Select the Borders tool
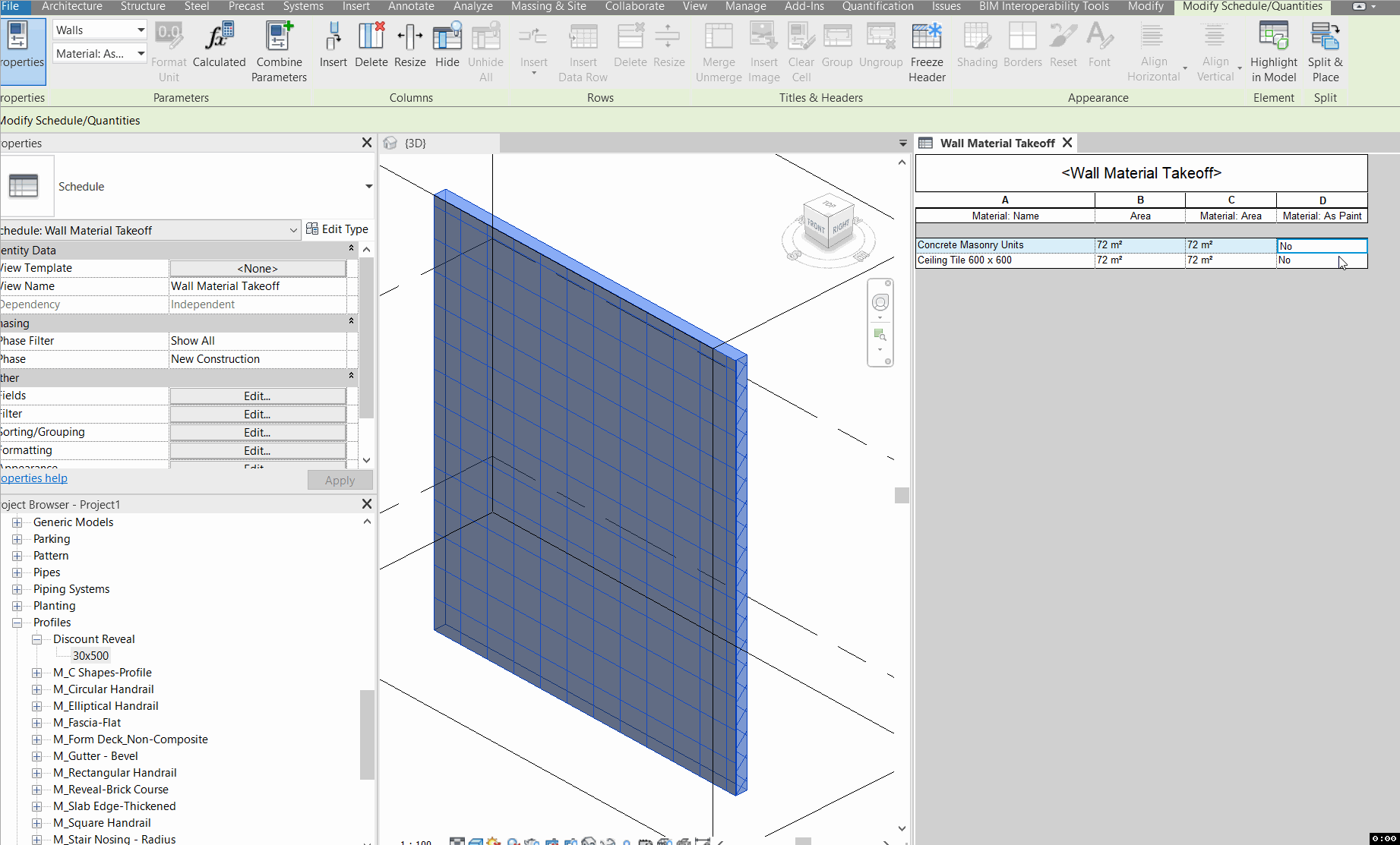The image size is (1400, 845). (1022, 46)
